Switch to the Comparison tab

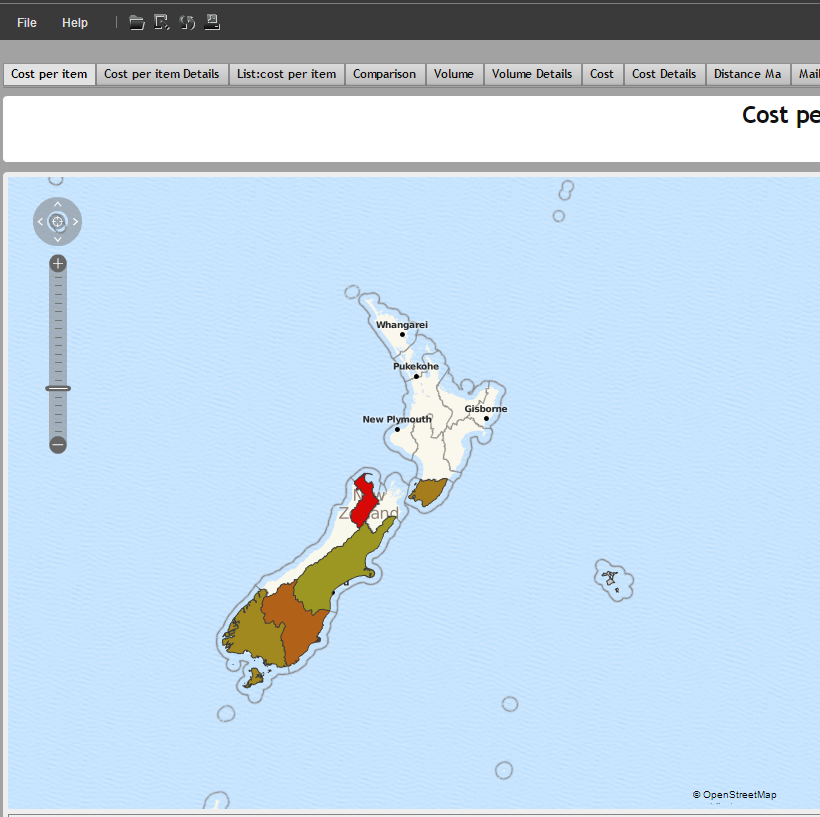pyautogui.click(x=384, y=73)
